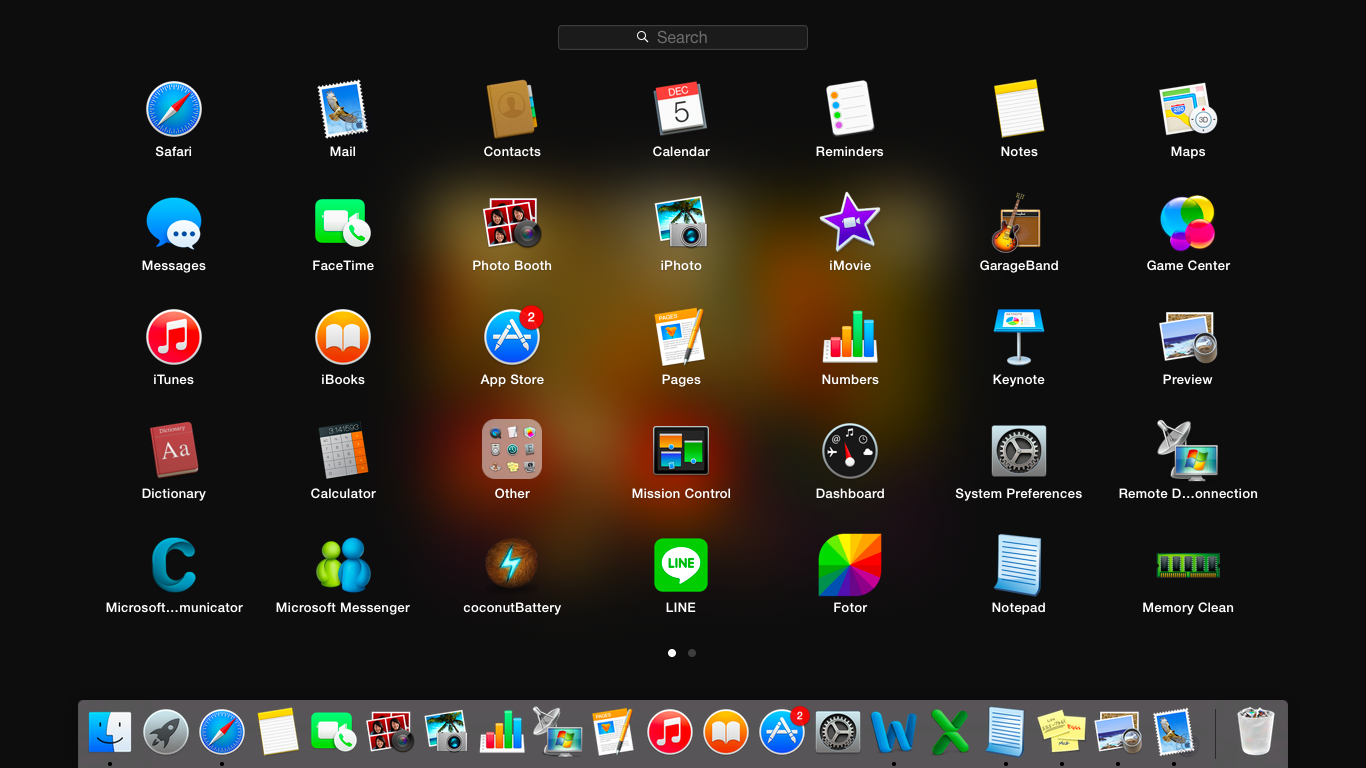Launch iTunes from the Launchpad grid
Screen dimensions: 1366x768
click(174, 337)
